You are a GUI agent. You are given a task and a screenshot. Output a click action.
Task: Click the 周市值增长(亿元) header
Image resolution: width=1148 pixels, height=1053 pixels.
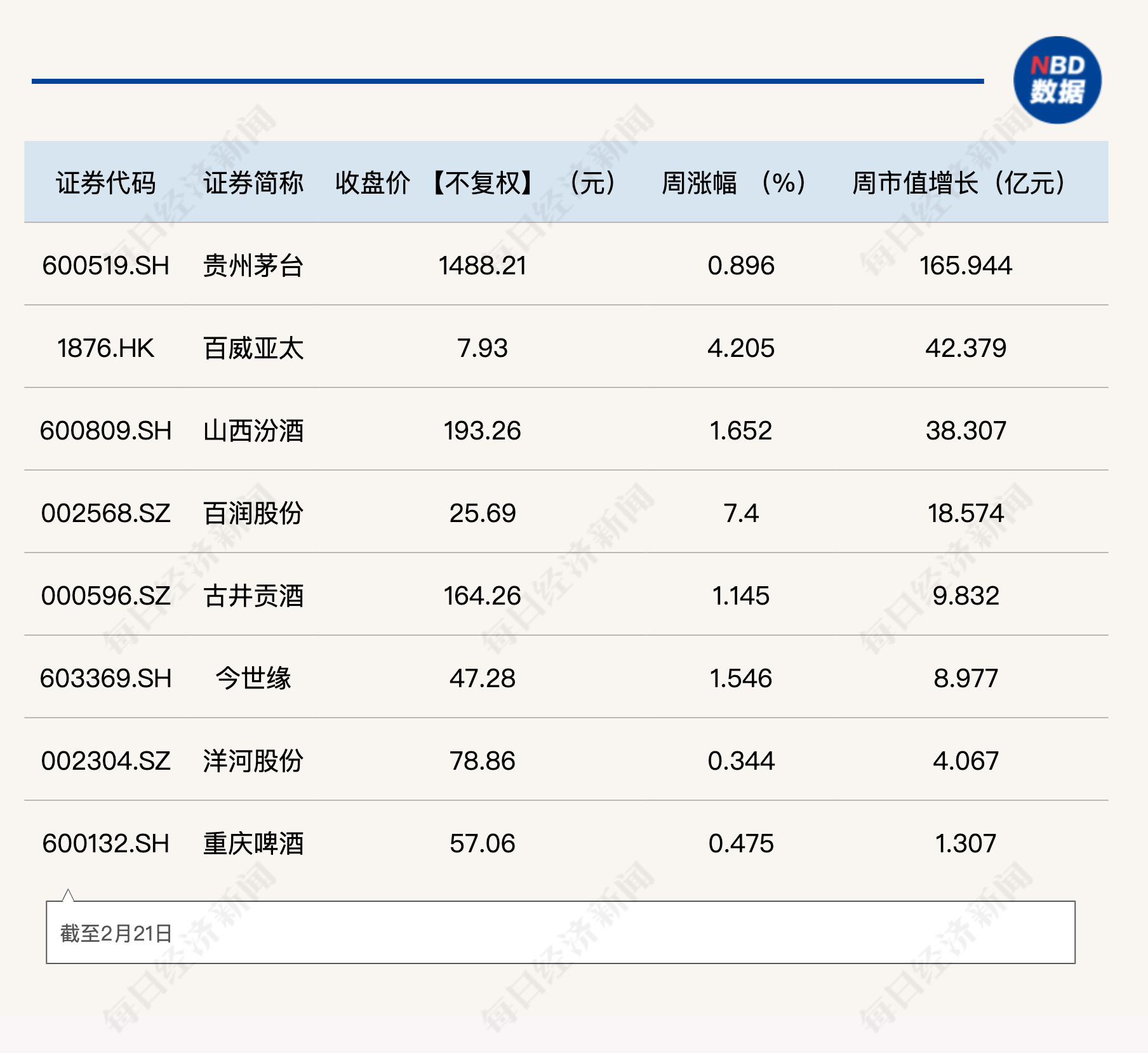[959, 183]
